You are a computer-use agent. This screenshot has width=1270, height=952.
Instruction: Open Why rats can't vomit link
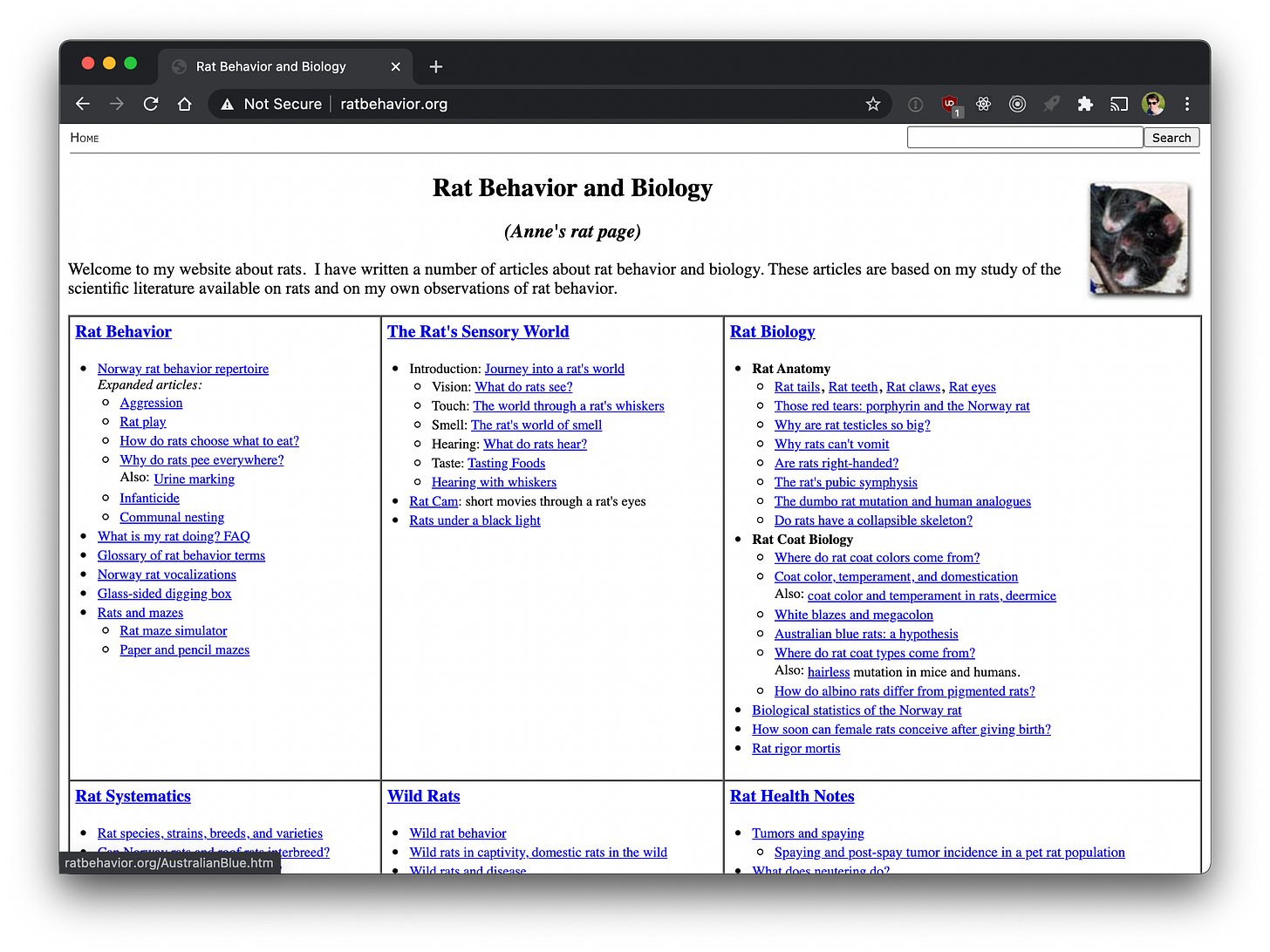tap(831, 444)
